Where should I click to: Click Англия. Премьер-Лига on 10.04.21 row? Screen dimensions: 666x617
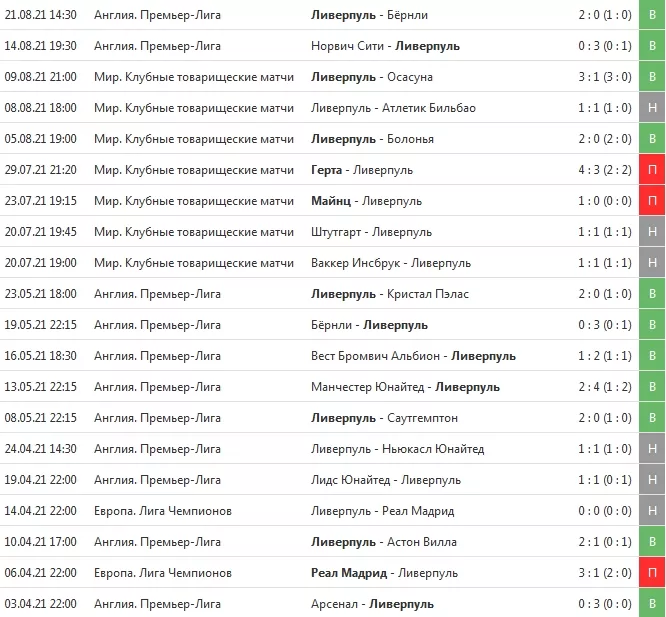(x=157, y=542)
